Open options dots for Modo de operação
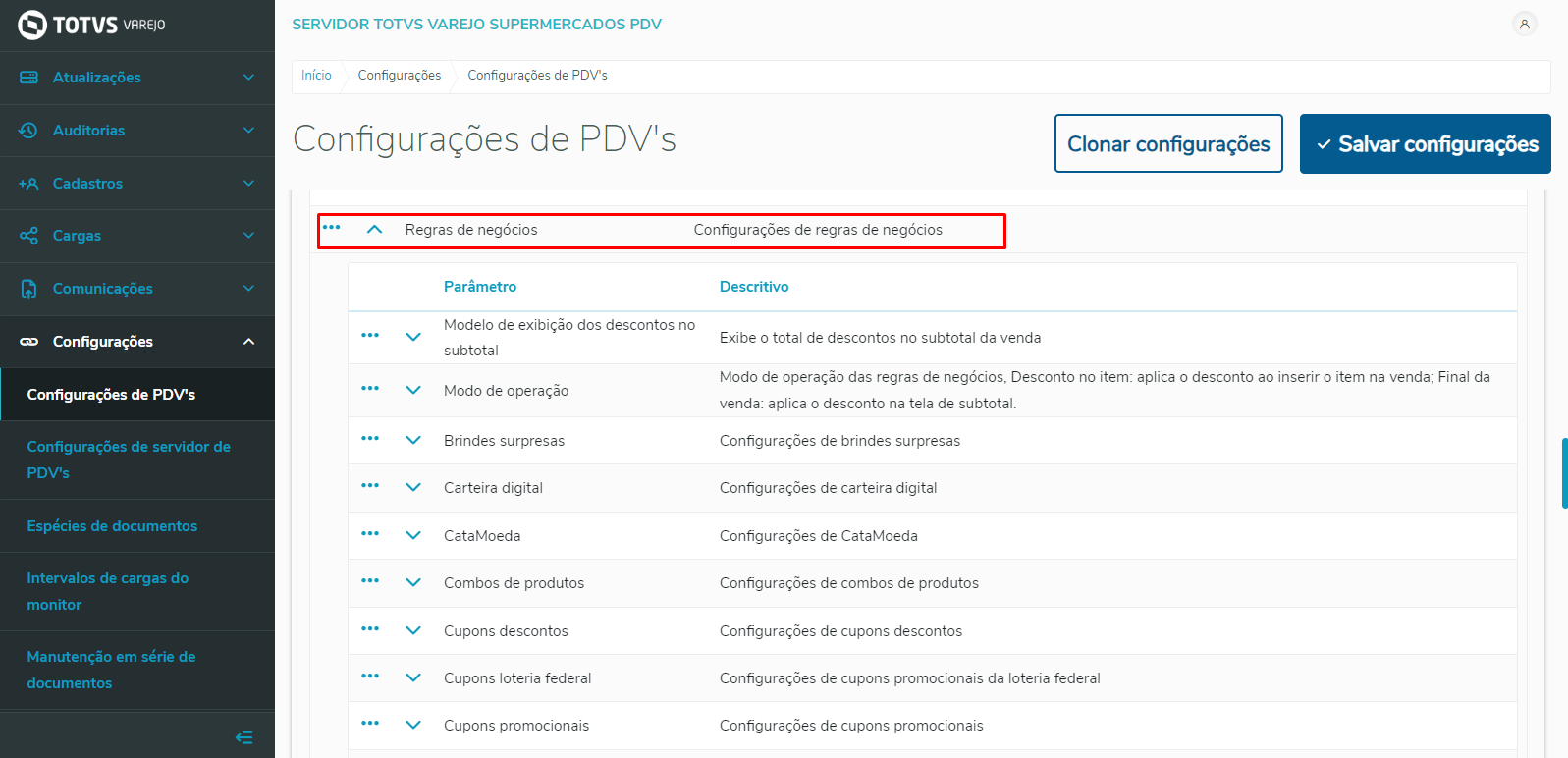 370,388
